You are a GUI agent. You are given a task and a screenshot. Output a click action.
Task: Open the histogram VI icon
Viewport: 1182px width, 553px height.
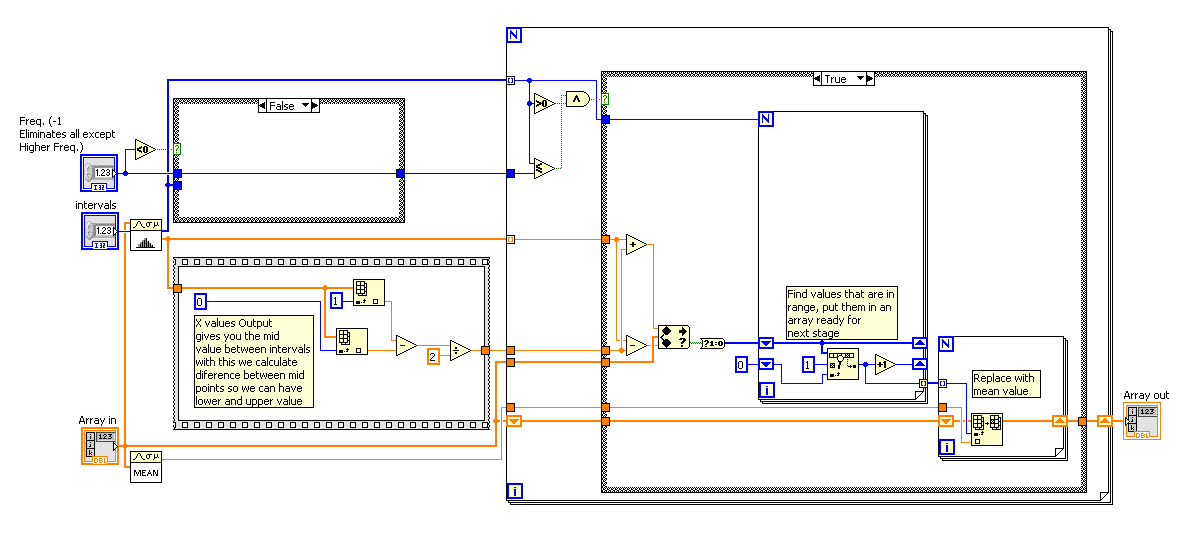tap(145, 235)
